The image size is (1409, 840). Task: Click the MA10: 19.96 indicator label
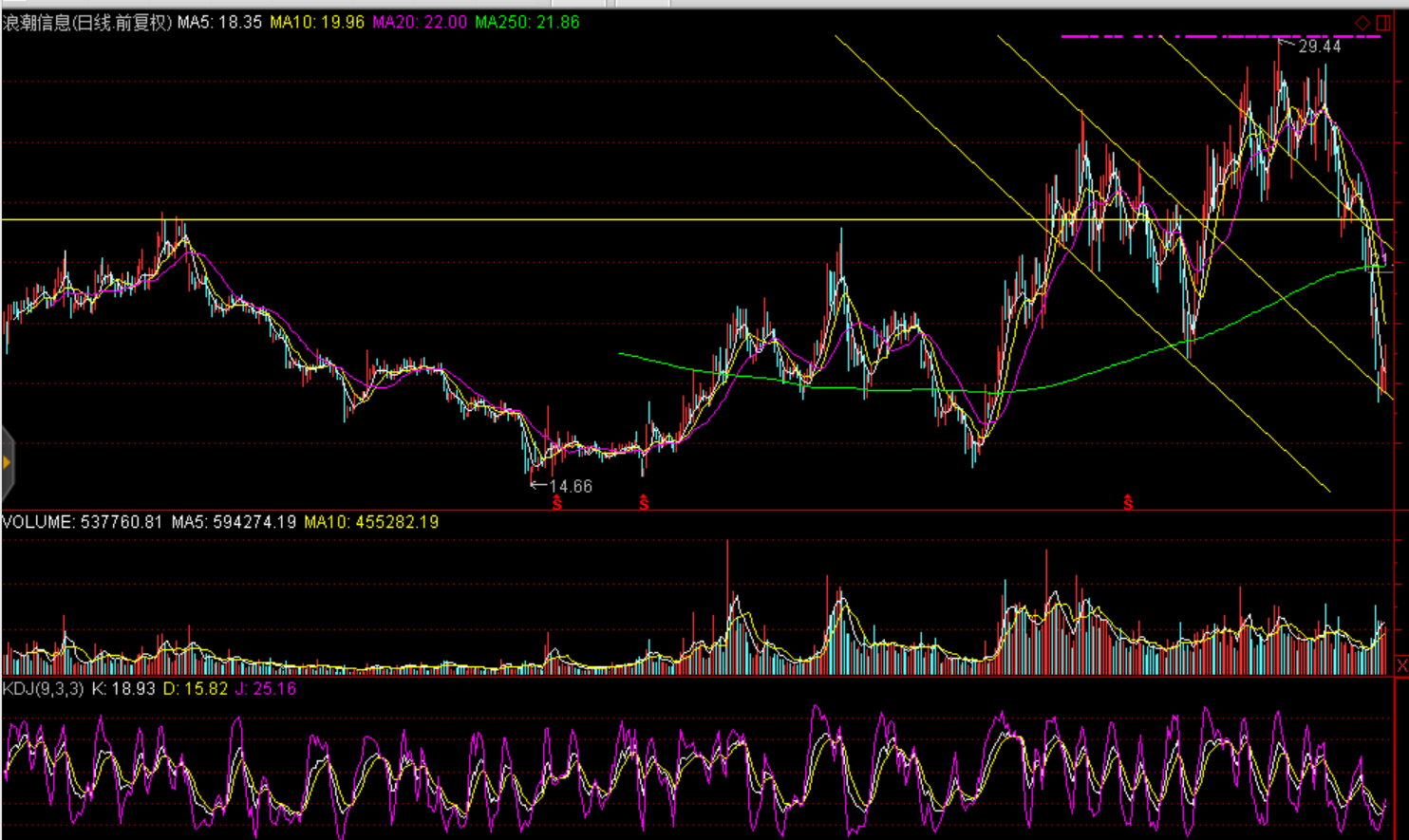point(316,22)
